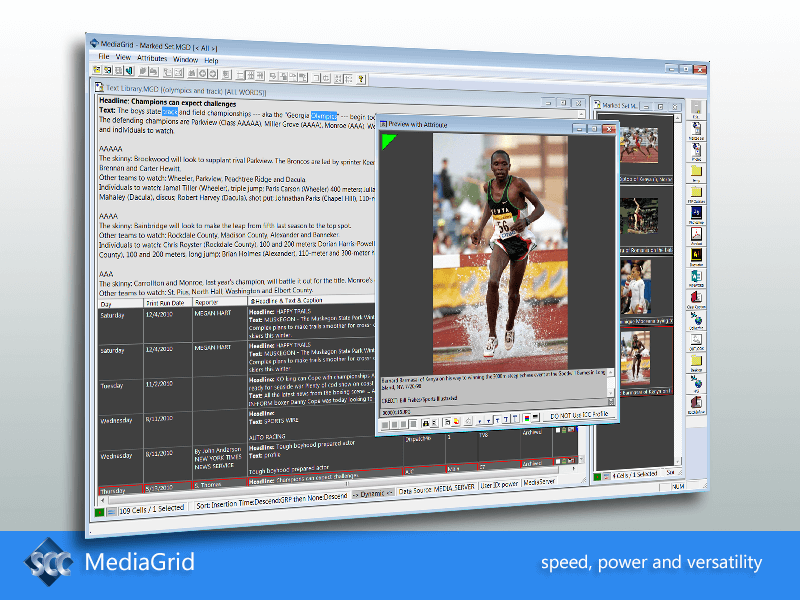
Task: Launch Illustrator from the right sidebar
Action: [696, 255]
